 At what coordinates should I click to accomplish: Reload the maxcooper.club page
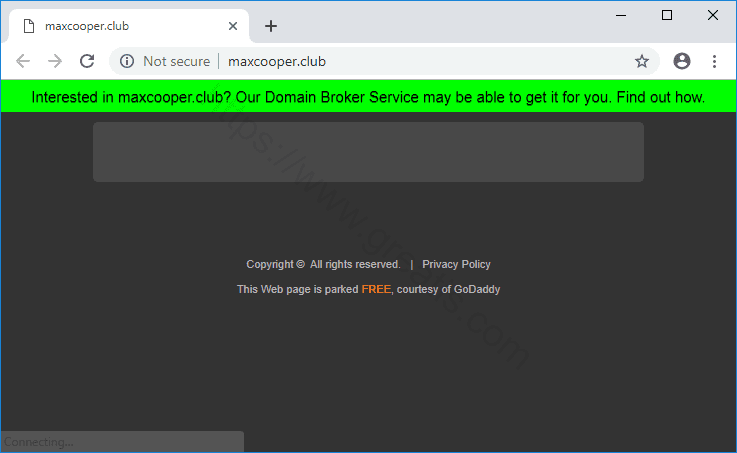tap(87, 61)
